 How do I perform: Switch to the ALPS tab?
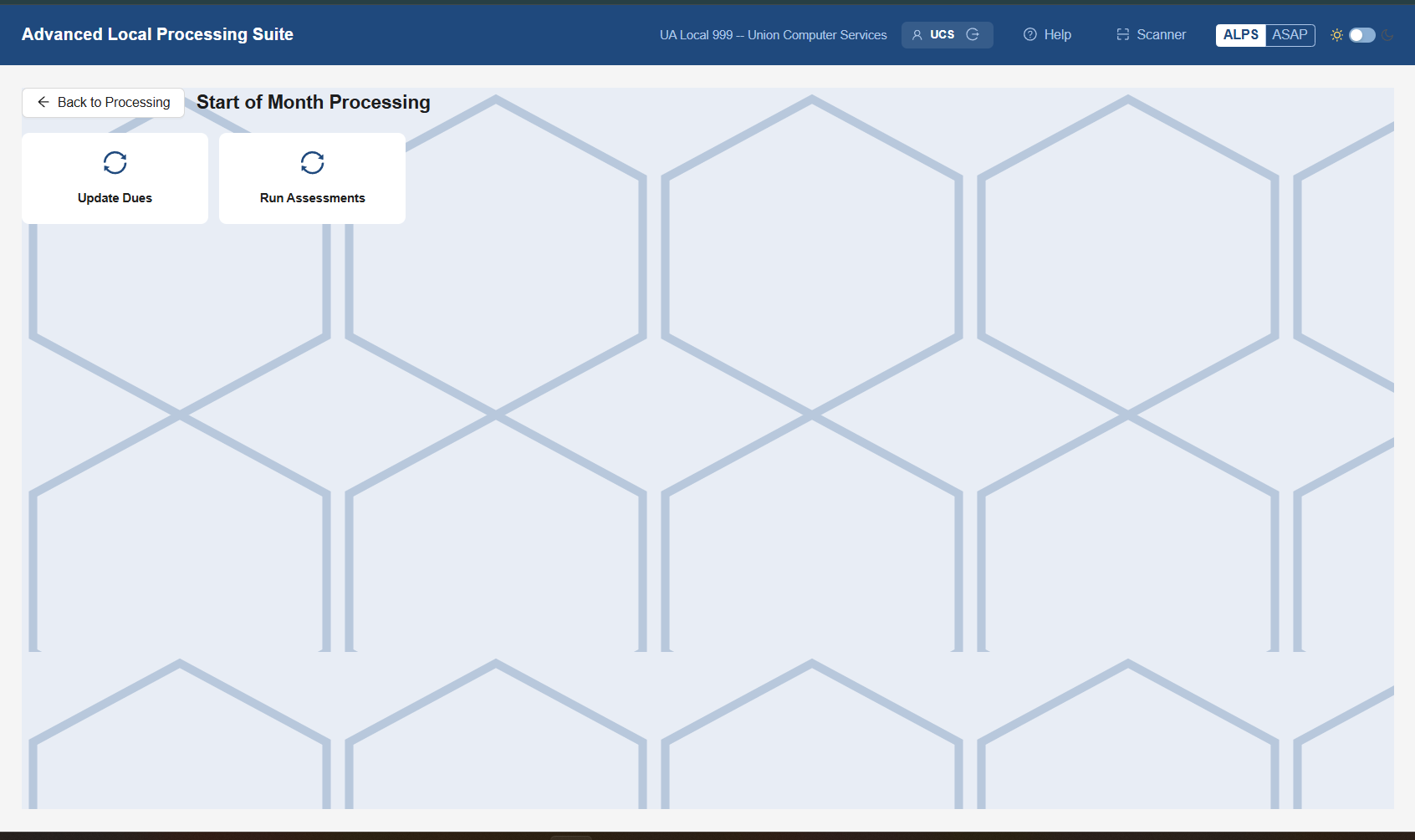[x=1240, y=35]
